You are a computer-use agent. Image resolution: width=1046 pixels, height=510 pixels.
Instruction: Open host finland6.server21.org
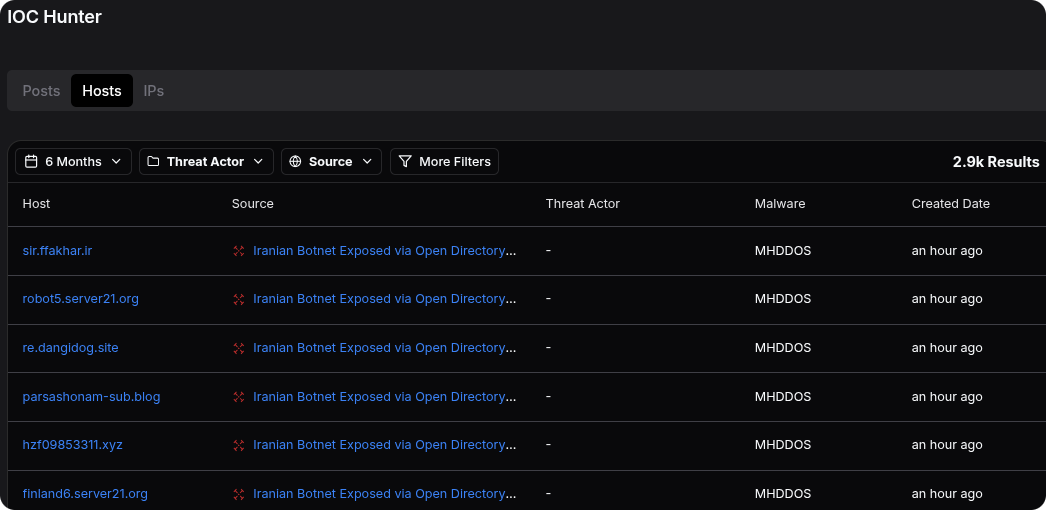point(85,494)
